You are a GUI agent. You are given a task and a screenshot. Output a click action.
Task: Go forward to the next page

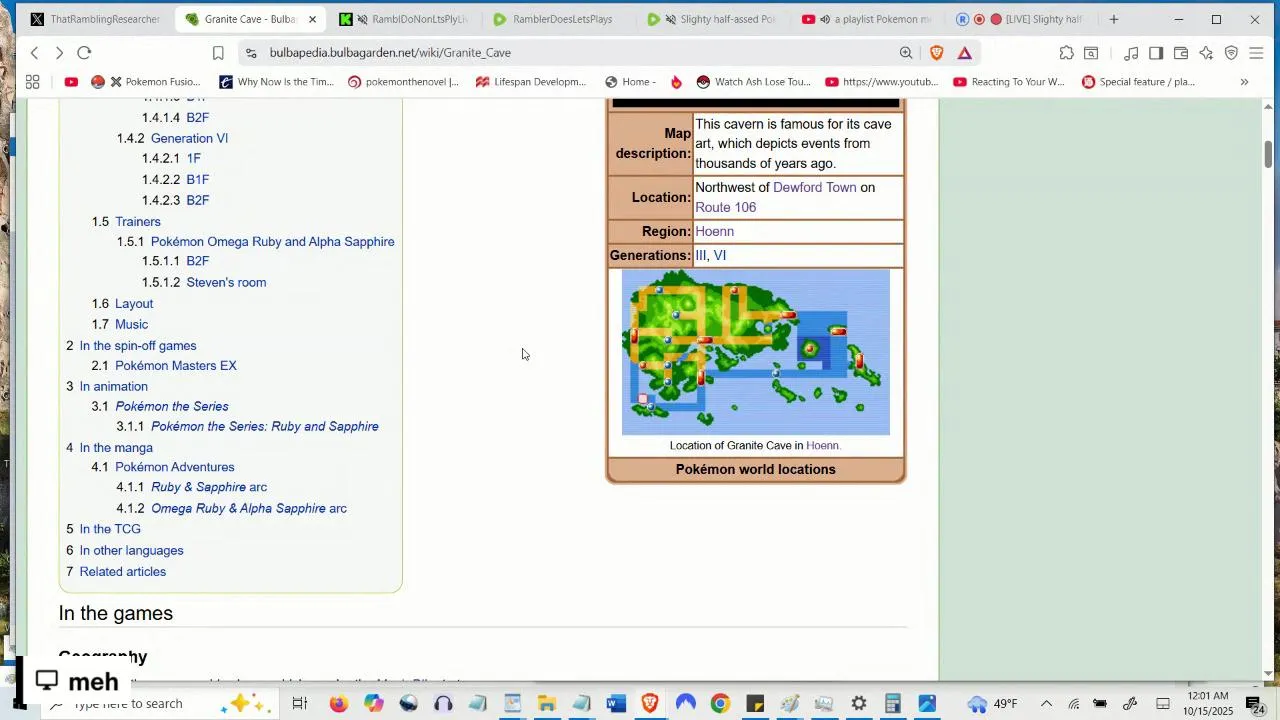point(59,53)
